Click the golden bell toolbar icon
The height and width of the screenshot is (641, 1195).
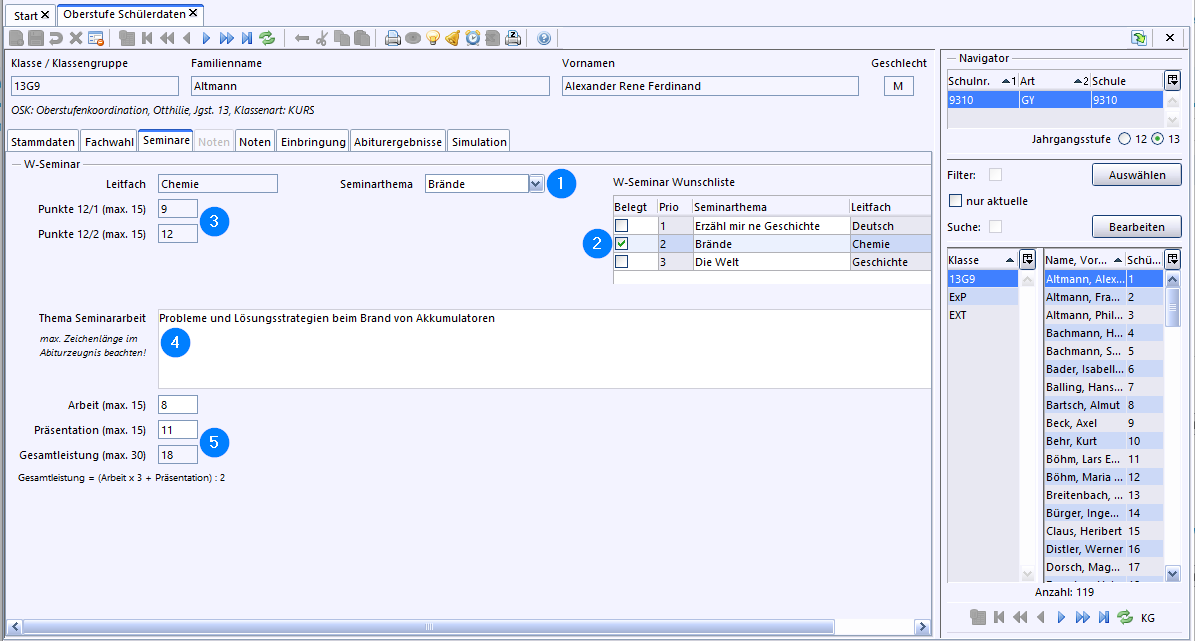[x=453, y=38]
